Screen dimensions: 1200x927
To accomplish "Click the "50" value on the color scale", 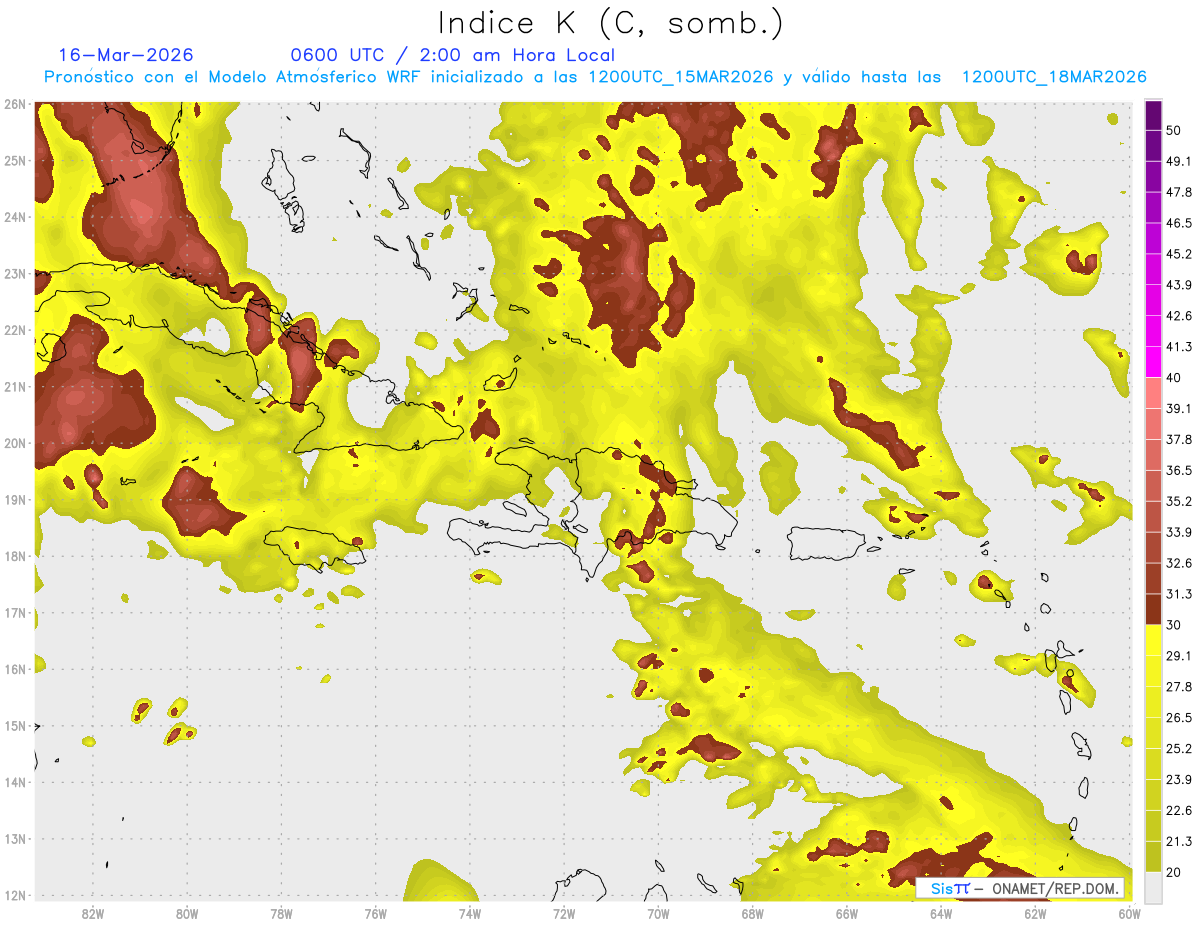I will coord(1174,130).
